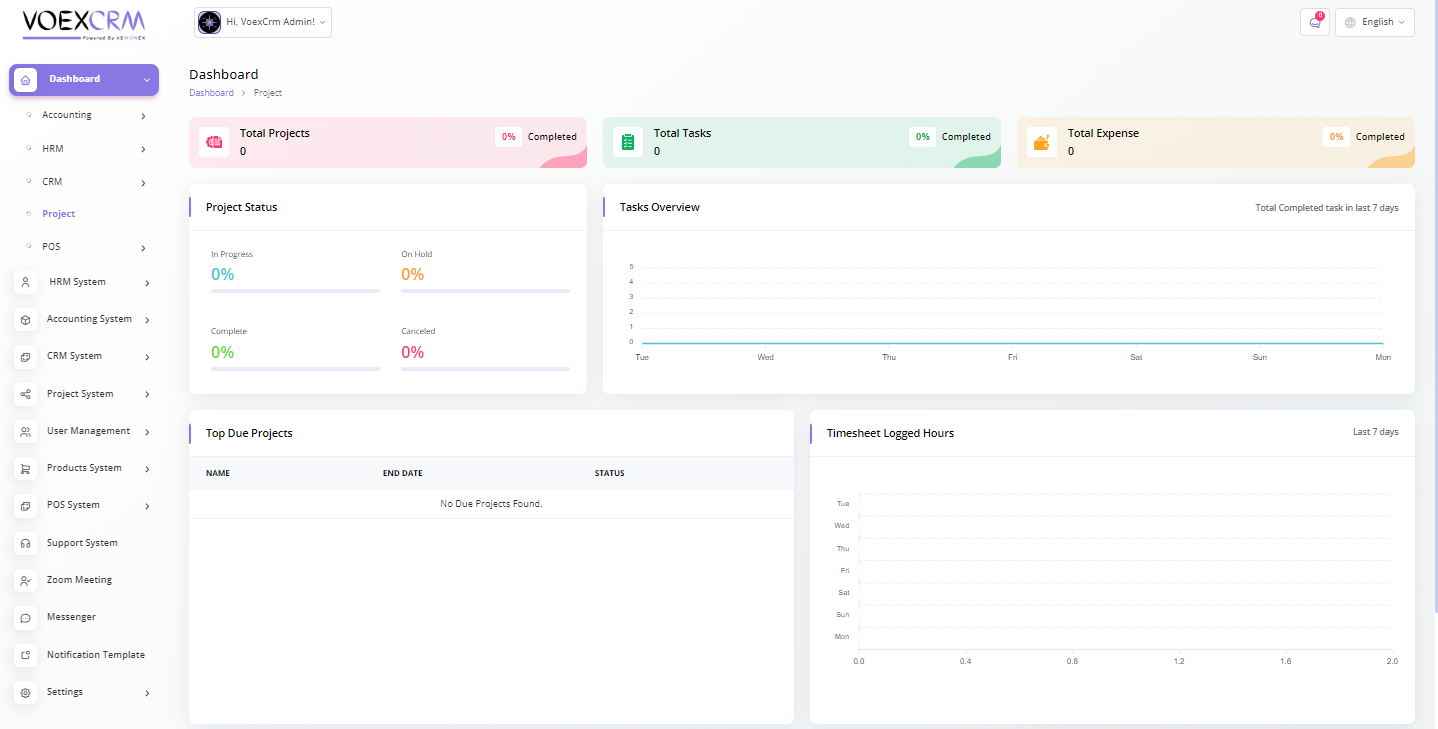Click the Settings gear icon

tap(26, 692)
